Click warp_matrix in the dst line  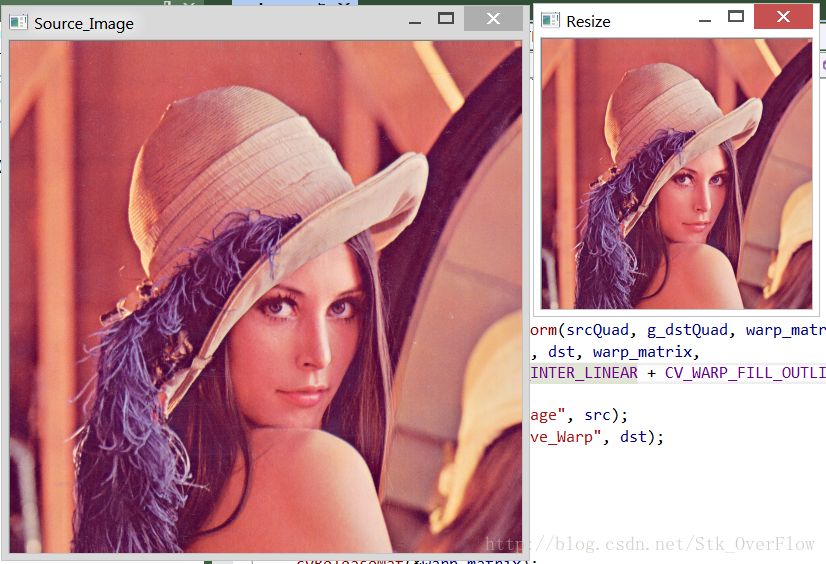click(642, 352)
